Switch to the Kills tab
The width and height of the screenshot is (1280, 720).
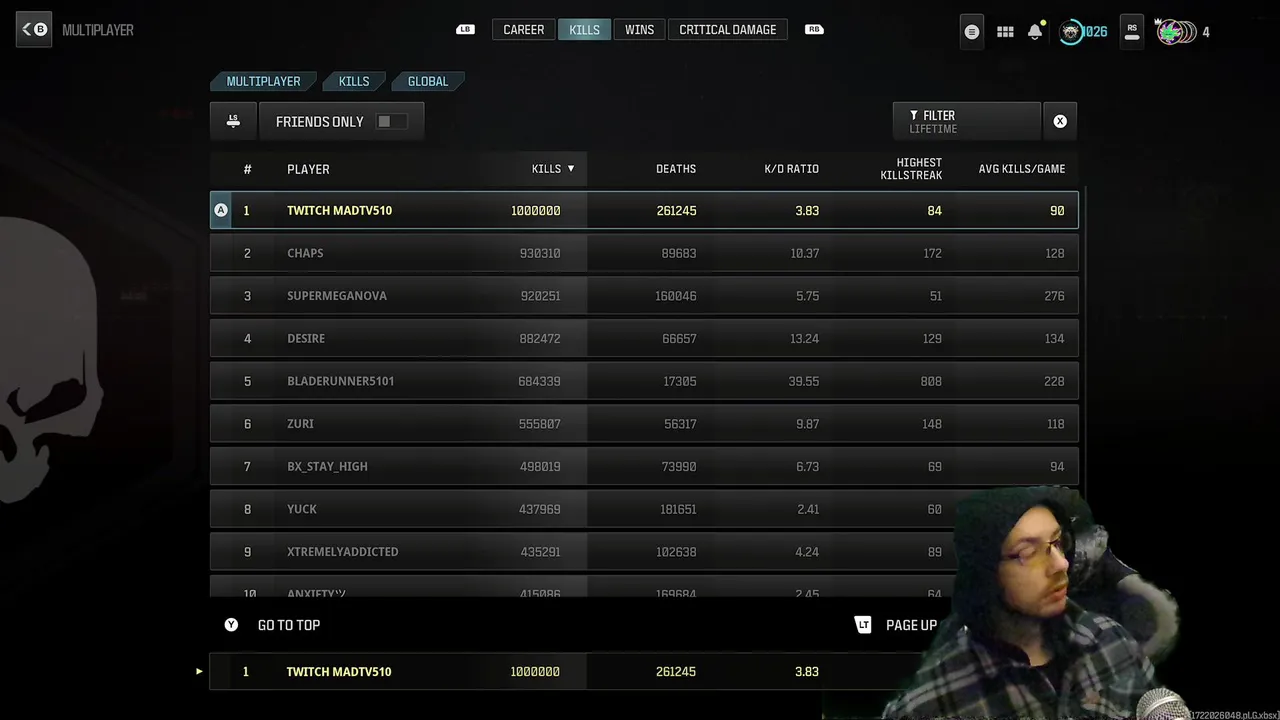click(x=584, y=30)
